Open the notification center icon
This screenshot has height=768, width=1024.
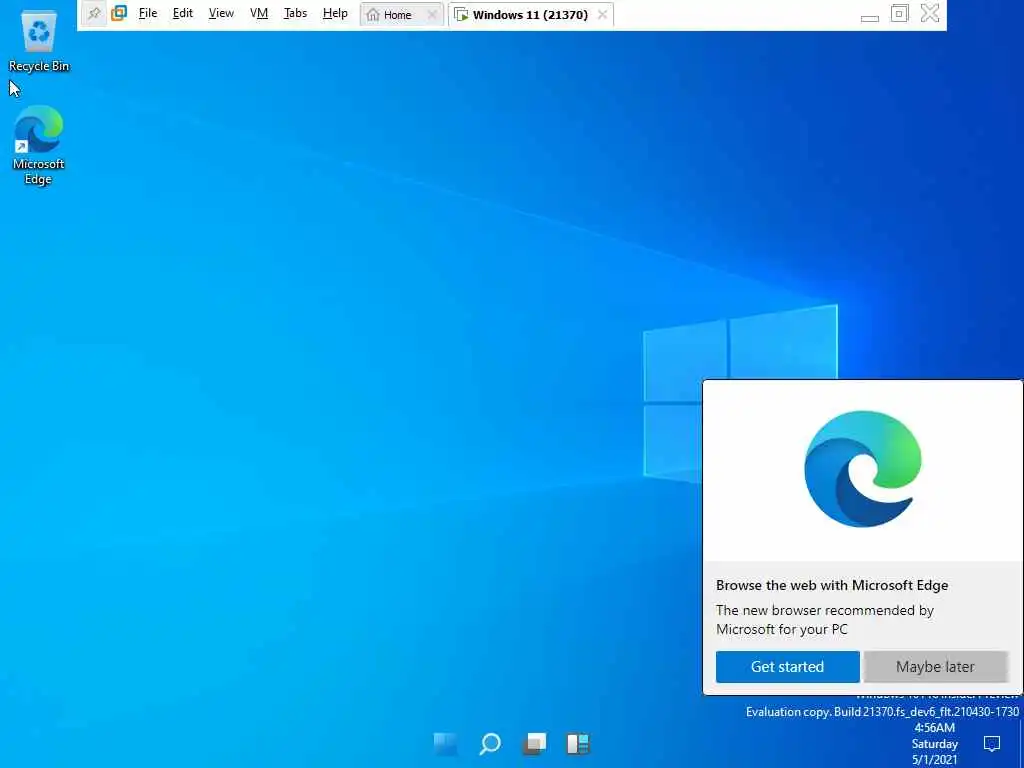coord(991,743)
